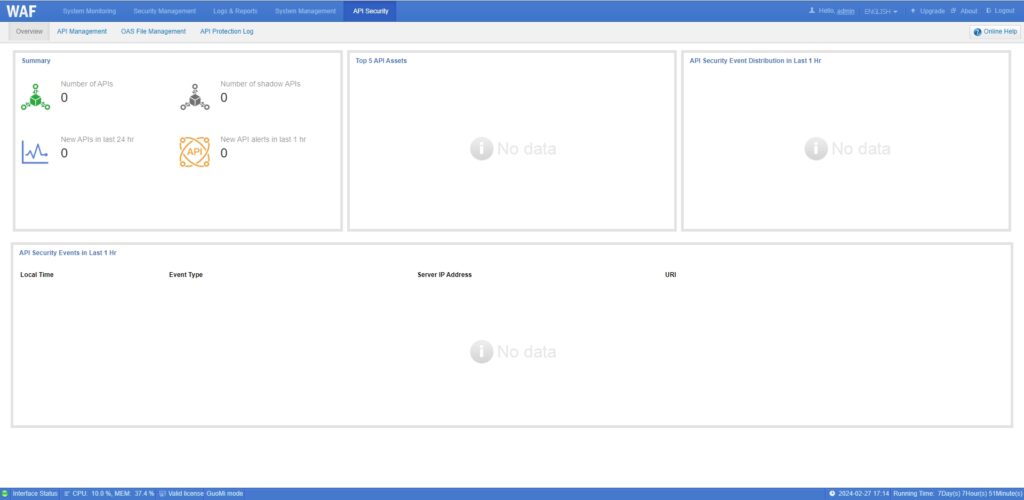Click the WAF logo
Screen dimensions: 1024x500
pos(22,11)
